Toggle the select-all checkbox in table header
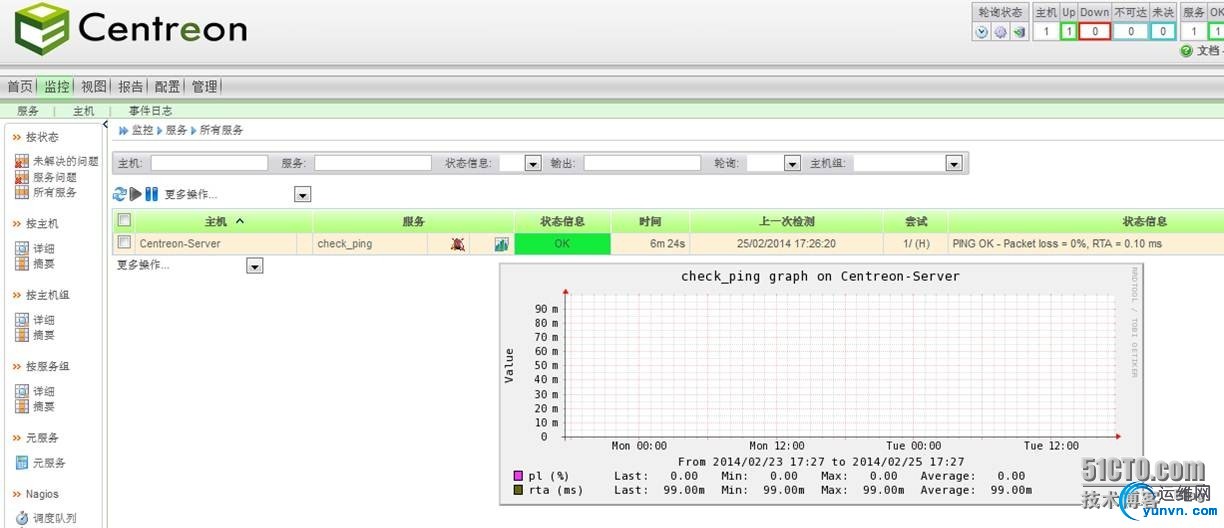Screen dimensions: 1224x528 coord(124,220)
